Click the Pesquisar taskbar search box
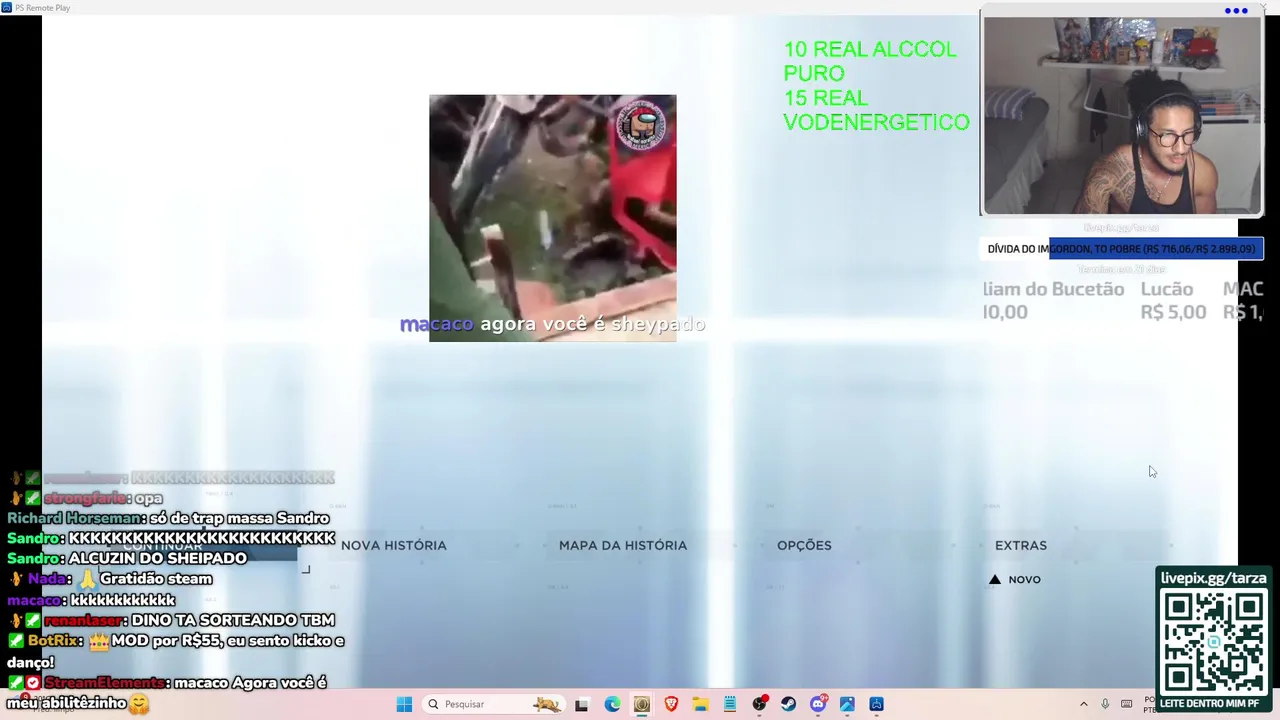Image resolution: width=1280 pixels, height=720 pixels. coord(493,704)
